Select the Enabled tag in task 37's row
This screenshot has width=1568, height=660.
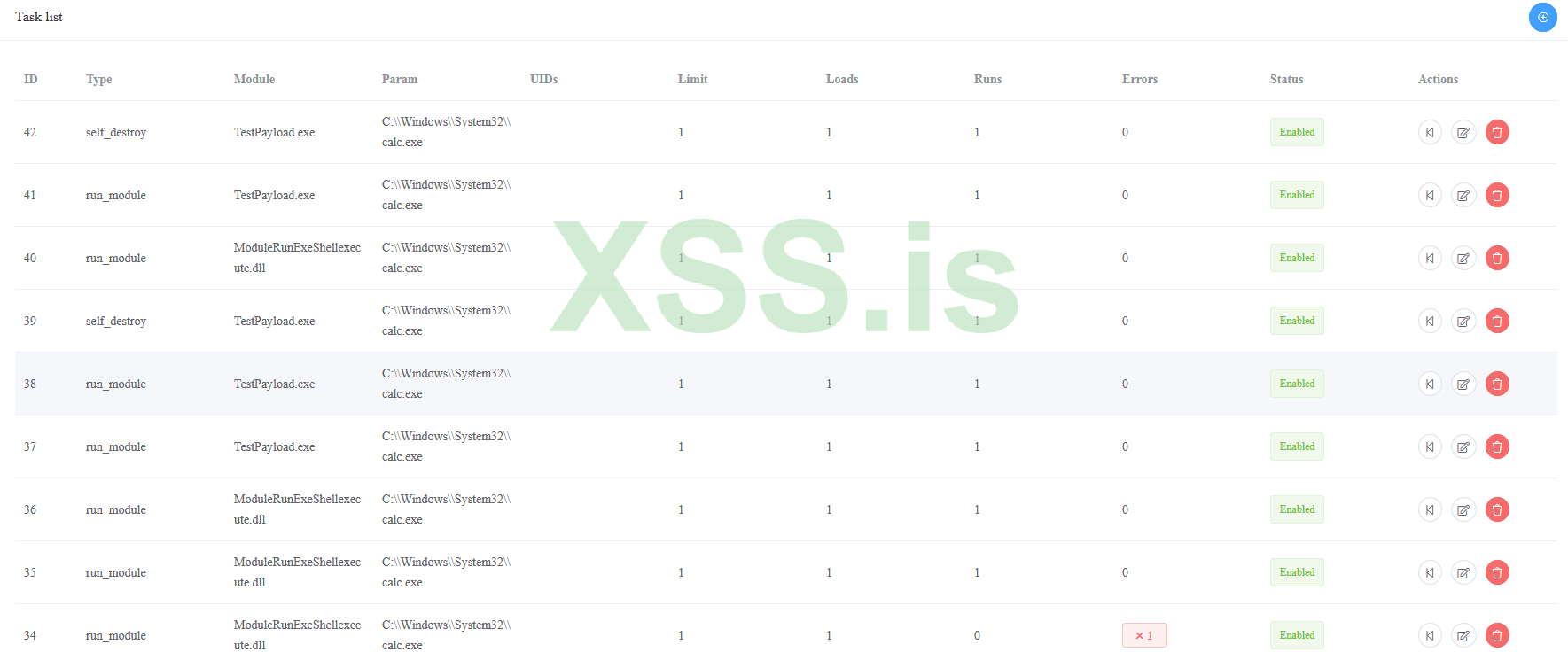tap(1297, 446)
